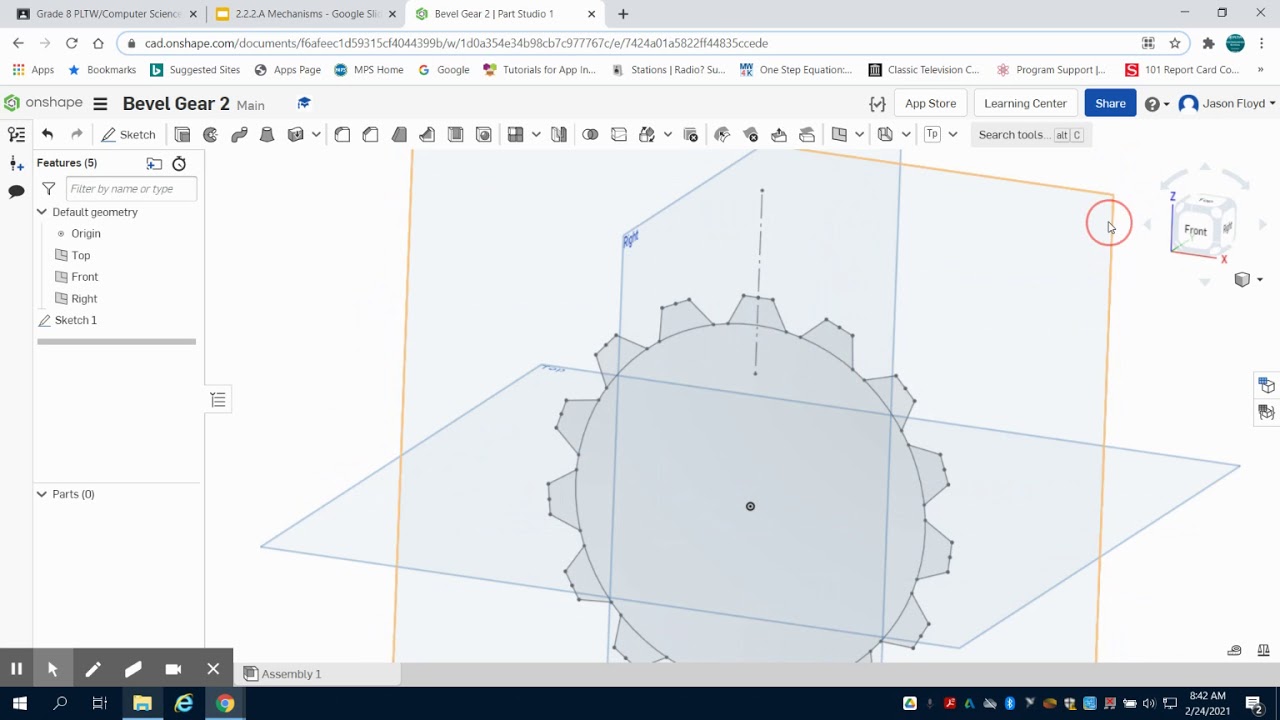Select the Sweep tool

pyautogui.click(x=239, y=135)
